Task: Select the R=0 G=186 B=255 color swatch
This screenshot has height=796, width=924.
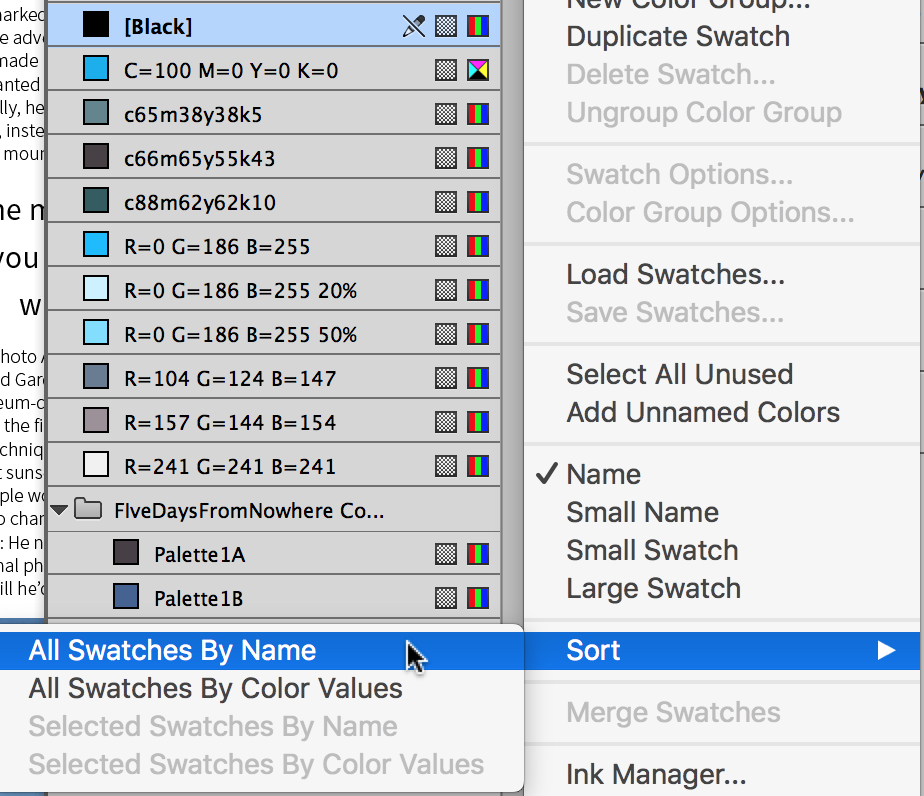Action: [216, 246]
